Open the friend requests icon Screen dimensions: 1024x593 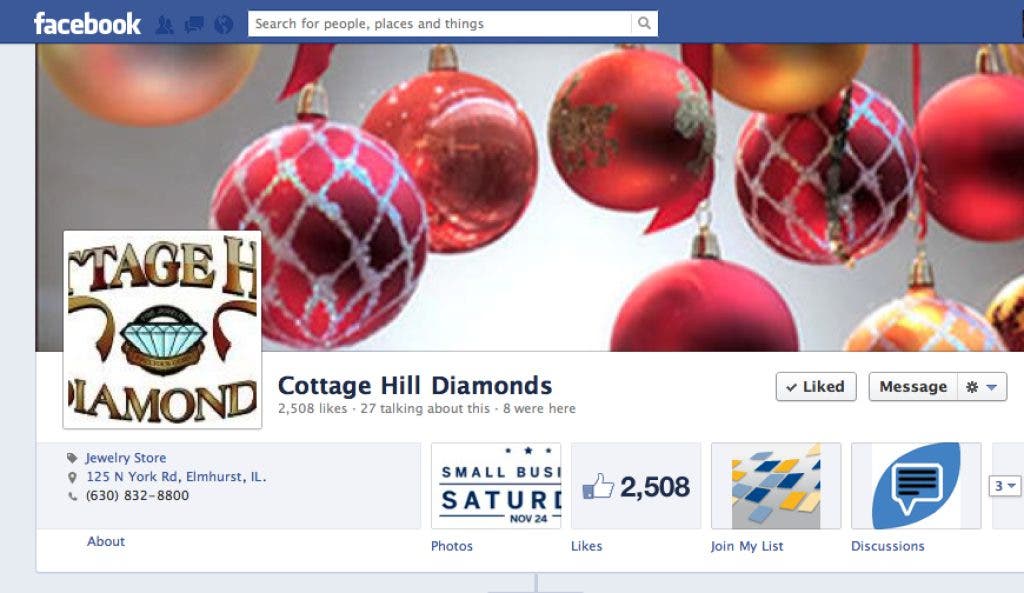(x=165, y=25)
